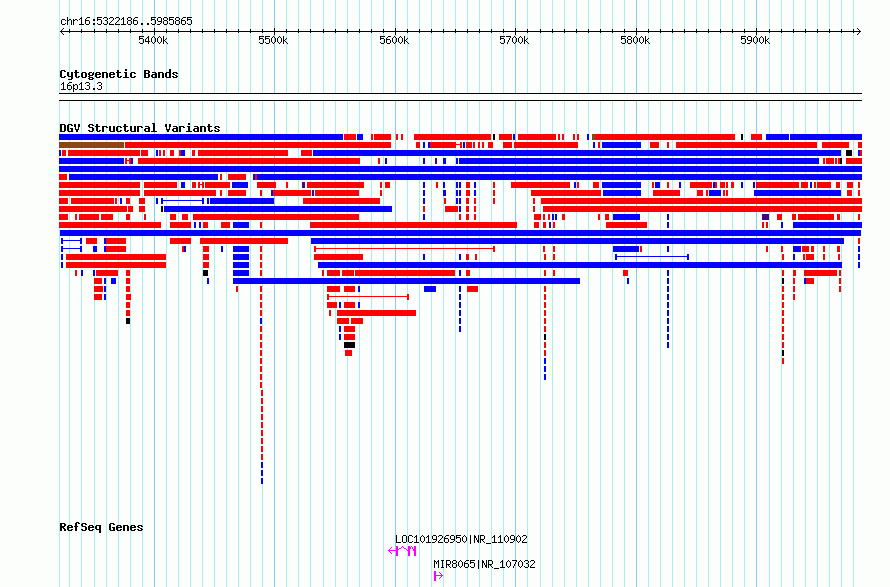Select the Cytogenetic Bands track title
This screenshot has width=890, height=587.
(x=119, y=74)
